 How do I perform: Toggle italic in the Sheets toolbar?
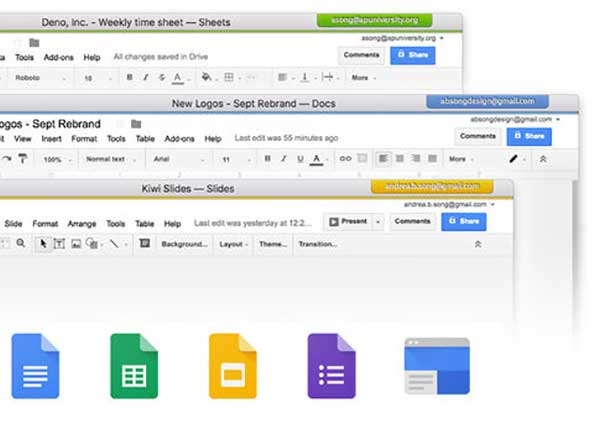pos(145,77)
